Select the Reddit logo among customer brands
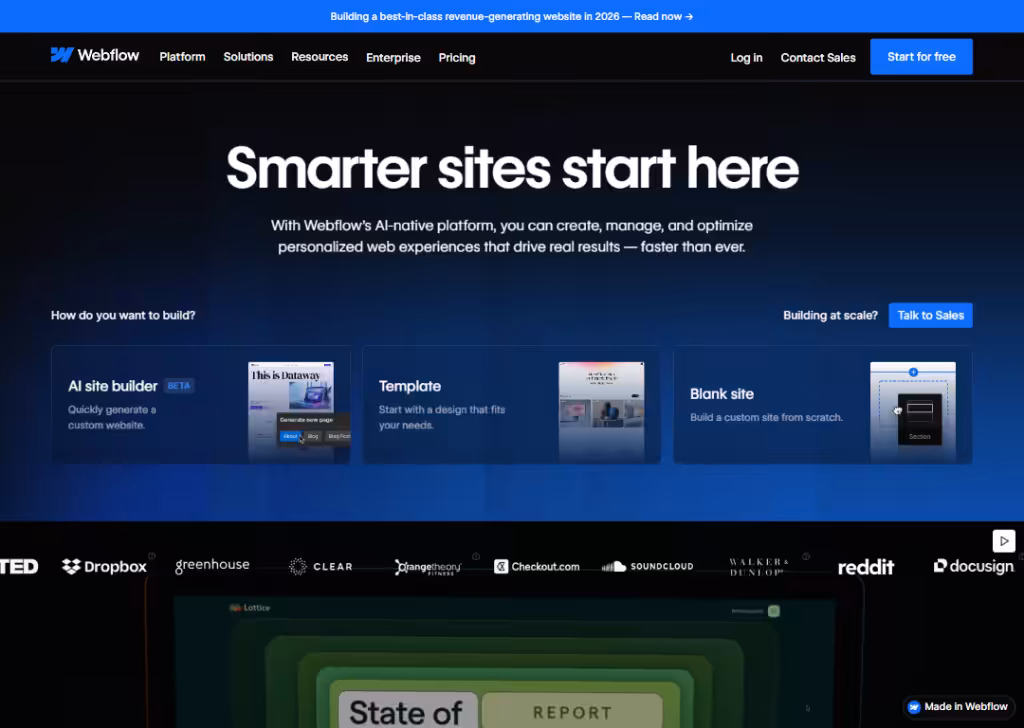Screen dimensions: 1024x728 866,566
